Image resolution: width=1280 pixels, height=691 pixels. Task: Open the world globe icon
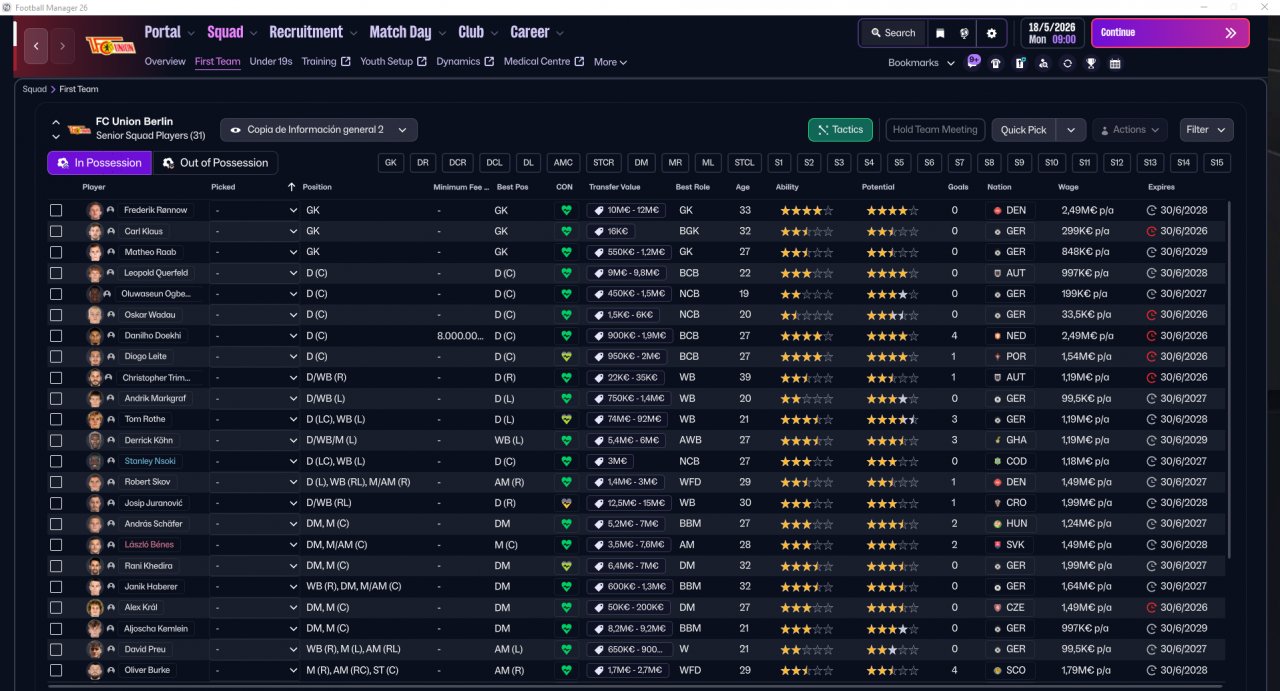[965, 33]
